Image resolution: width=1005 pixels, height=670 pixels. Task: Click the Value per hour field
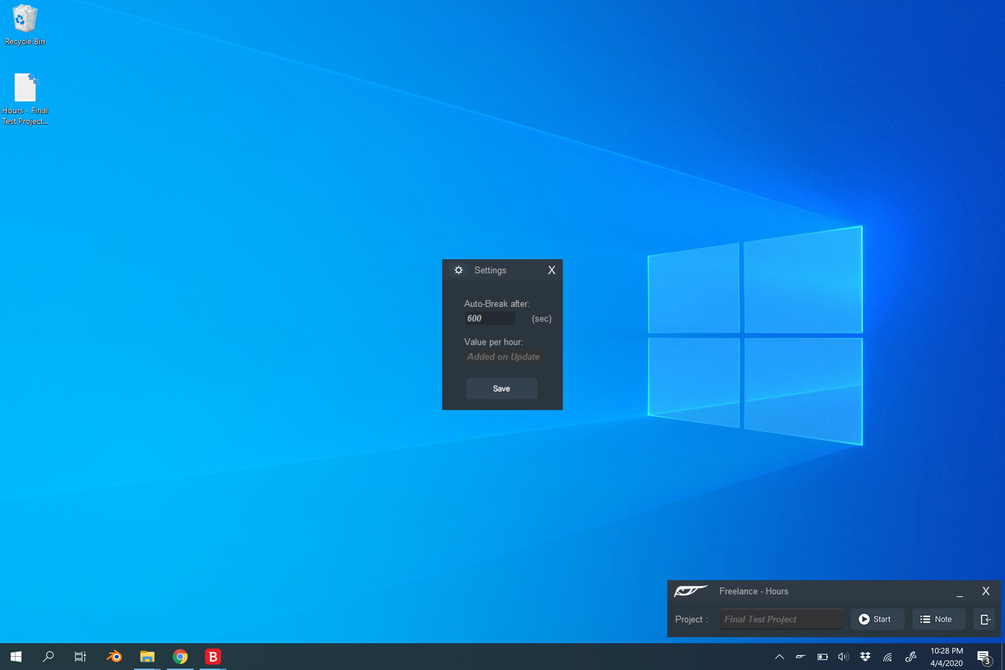pyautogui.click(x=503, y=357)
